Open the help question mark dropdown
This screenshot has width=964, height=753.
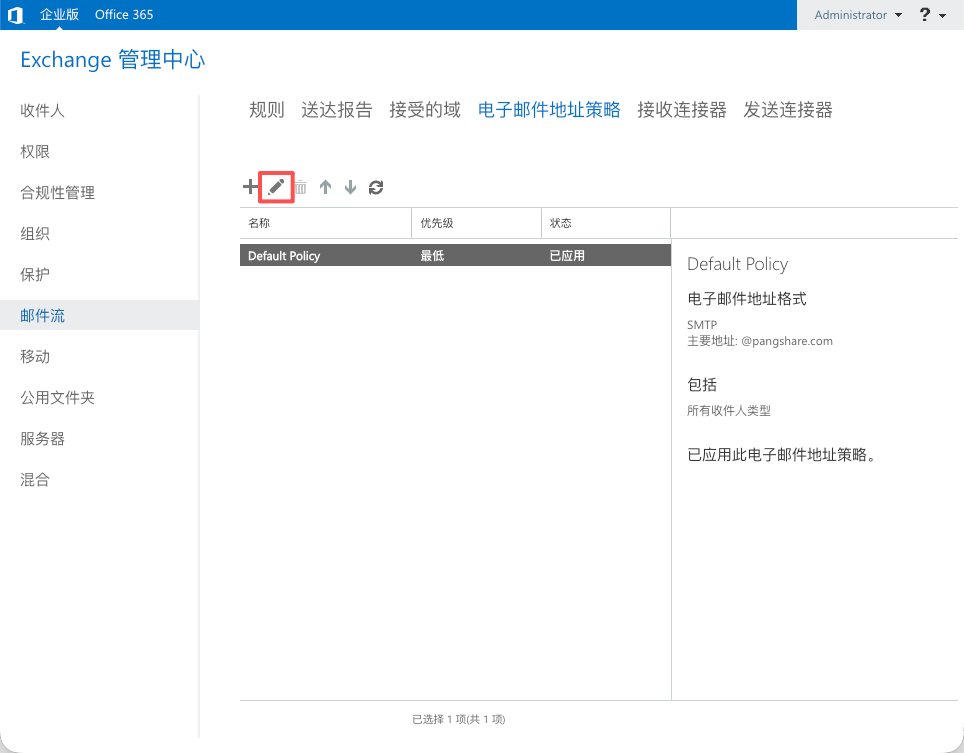pos(932,15)
